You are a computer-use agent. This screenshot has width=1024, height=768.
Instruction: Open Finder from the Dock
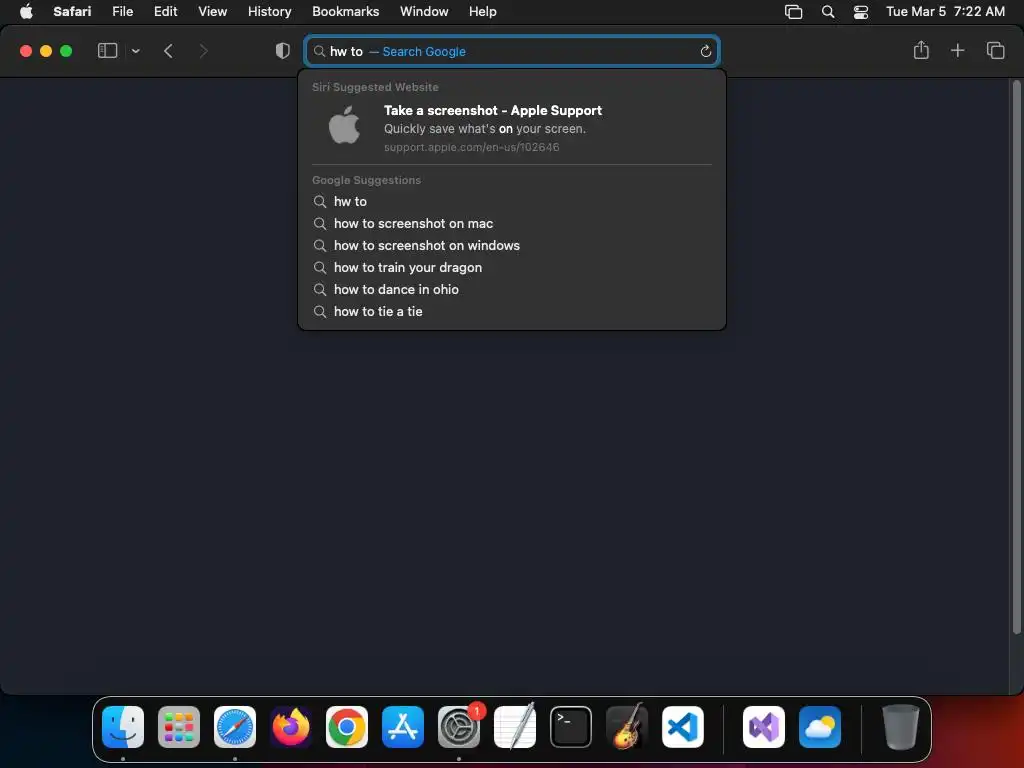click(123, 727)
